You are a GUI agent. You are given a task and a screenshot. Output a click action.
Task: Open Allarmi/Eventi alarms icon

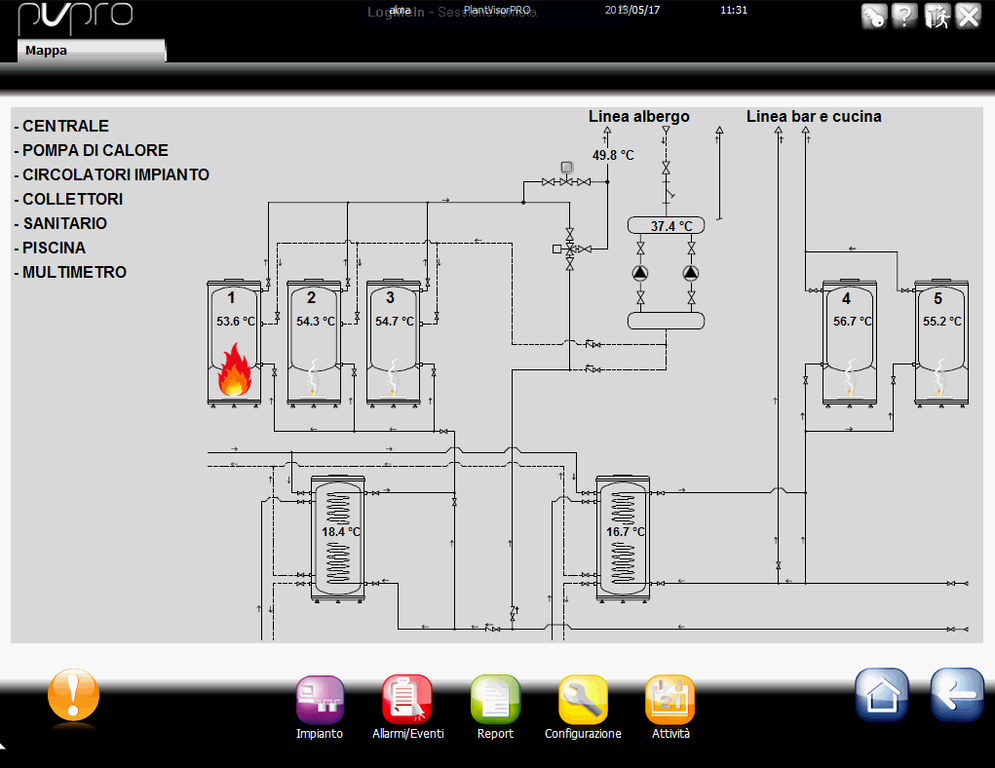click(407, 700)
